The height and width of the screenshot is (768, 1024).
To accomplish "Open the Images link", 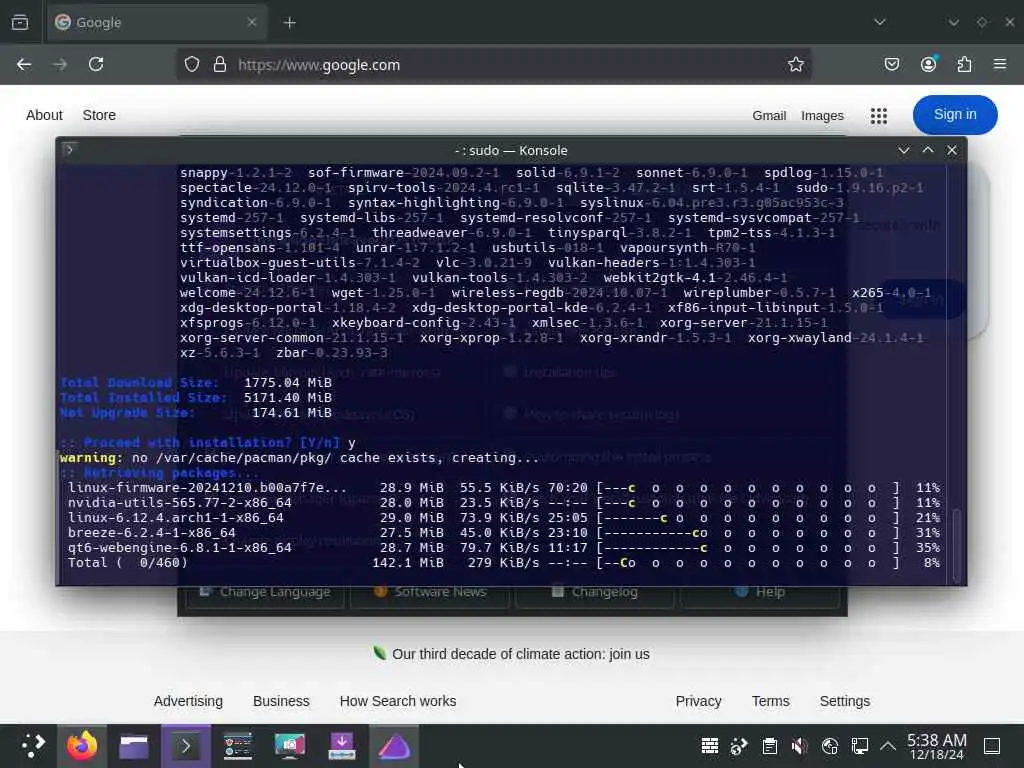I will (x=822, y=116).
